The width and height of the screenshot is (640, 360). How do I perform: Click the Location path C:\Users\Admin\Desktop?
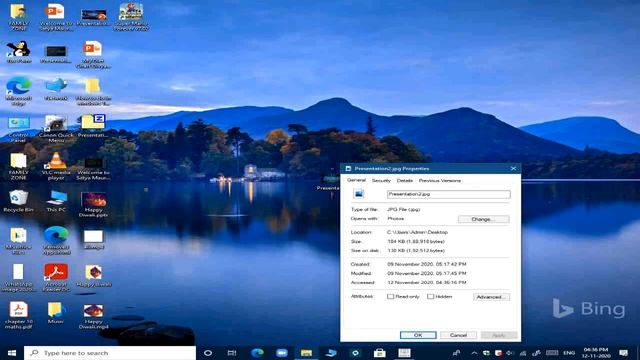(x=417, y=232)
